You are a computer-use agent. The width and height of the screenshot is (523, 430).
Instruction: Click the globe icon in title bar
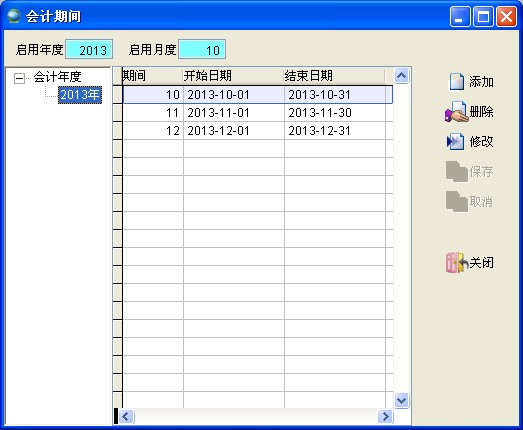(14, 16)
